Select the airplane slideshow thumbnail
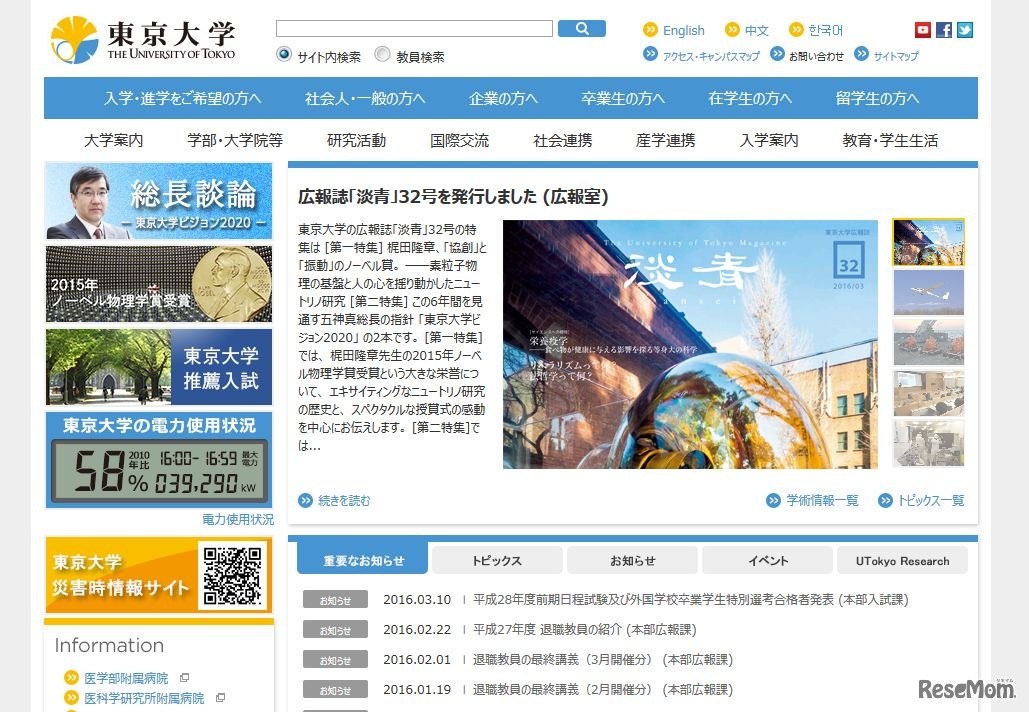Screen dimensions: 1029x712 pyautogui.click(x=929, y=293)
